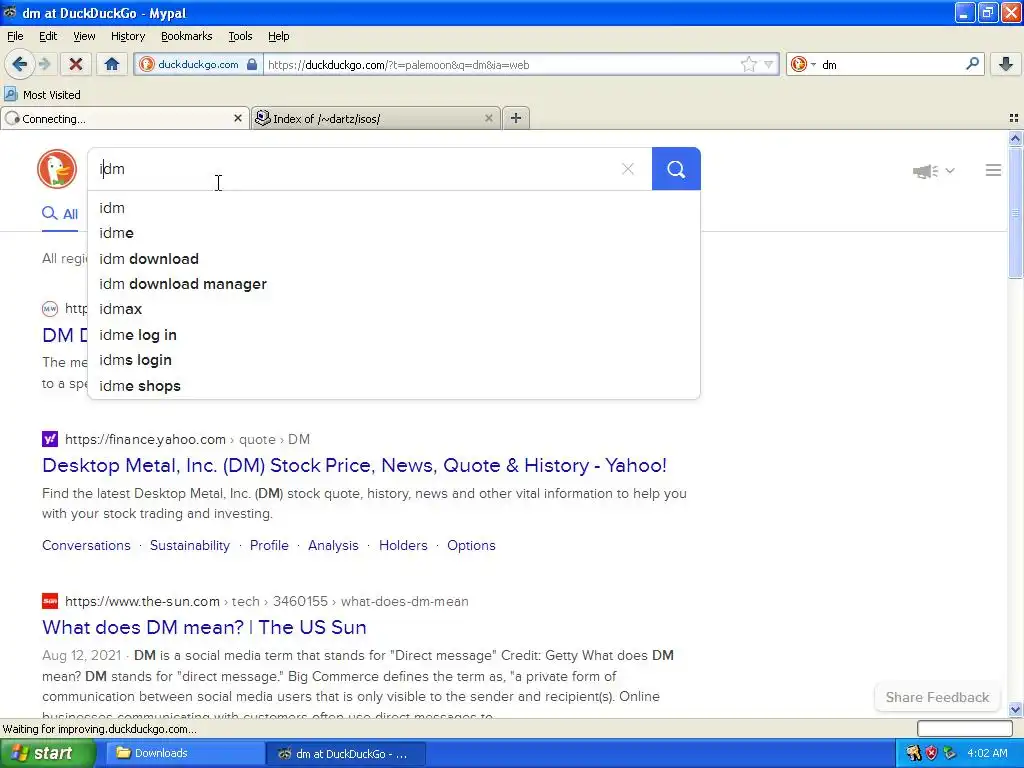The width and height of the screenshot is (1024, 768).
Task: Click the Yahoo favicon beside finance result
Action: (50, 439)
